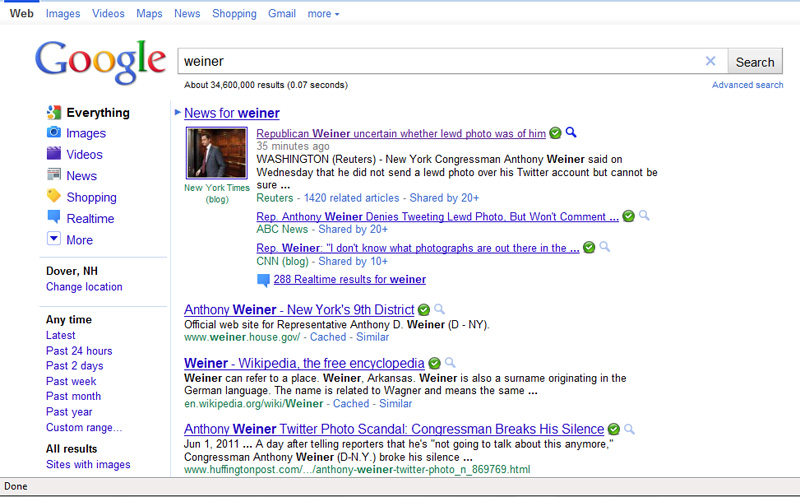Click magnifier preview icon after Republican Weiner headline

[x=571, y=133]
